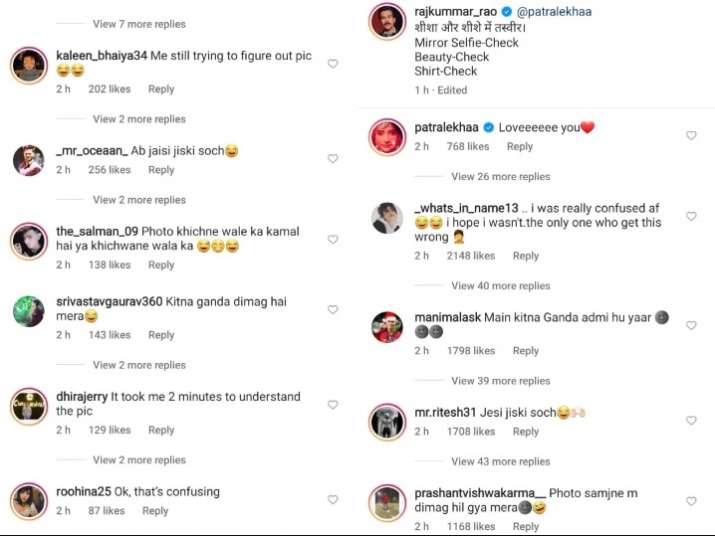This screenshot has width=715, height=536.
Task: Reply to kaleen_bhaiya34's comment
Action: click(161, 89)
